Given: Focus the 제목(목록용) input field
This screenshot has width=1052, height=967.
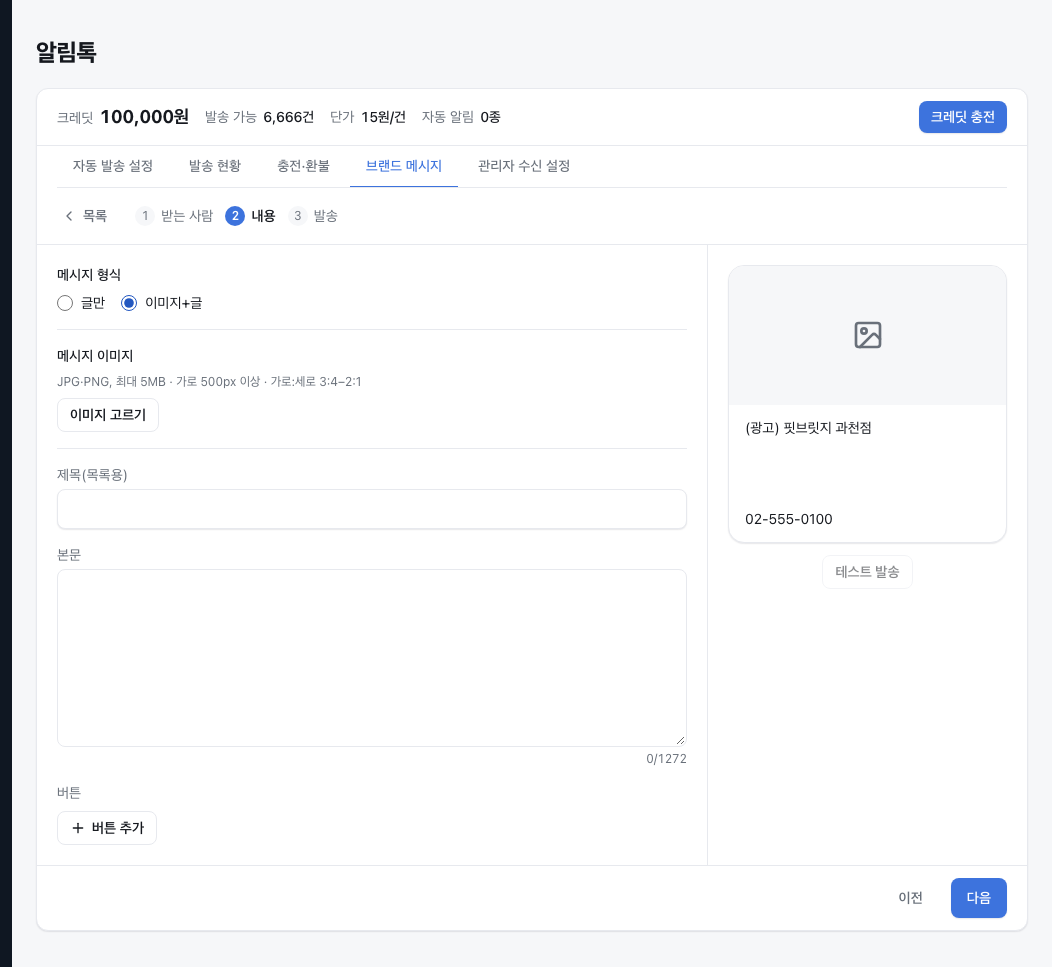Looking at the screenshot, I should pos(372,509).
